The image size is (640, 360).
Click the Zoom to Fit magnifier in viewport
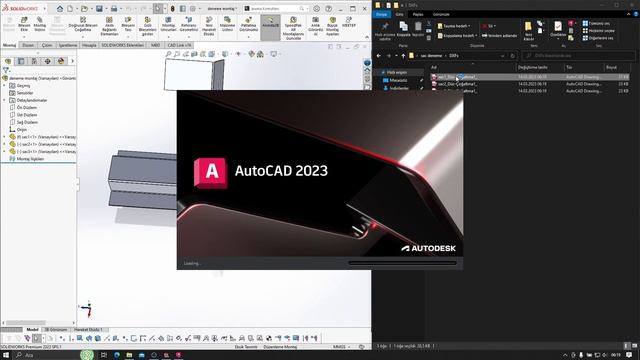click(168, 54)
